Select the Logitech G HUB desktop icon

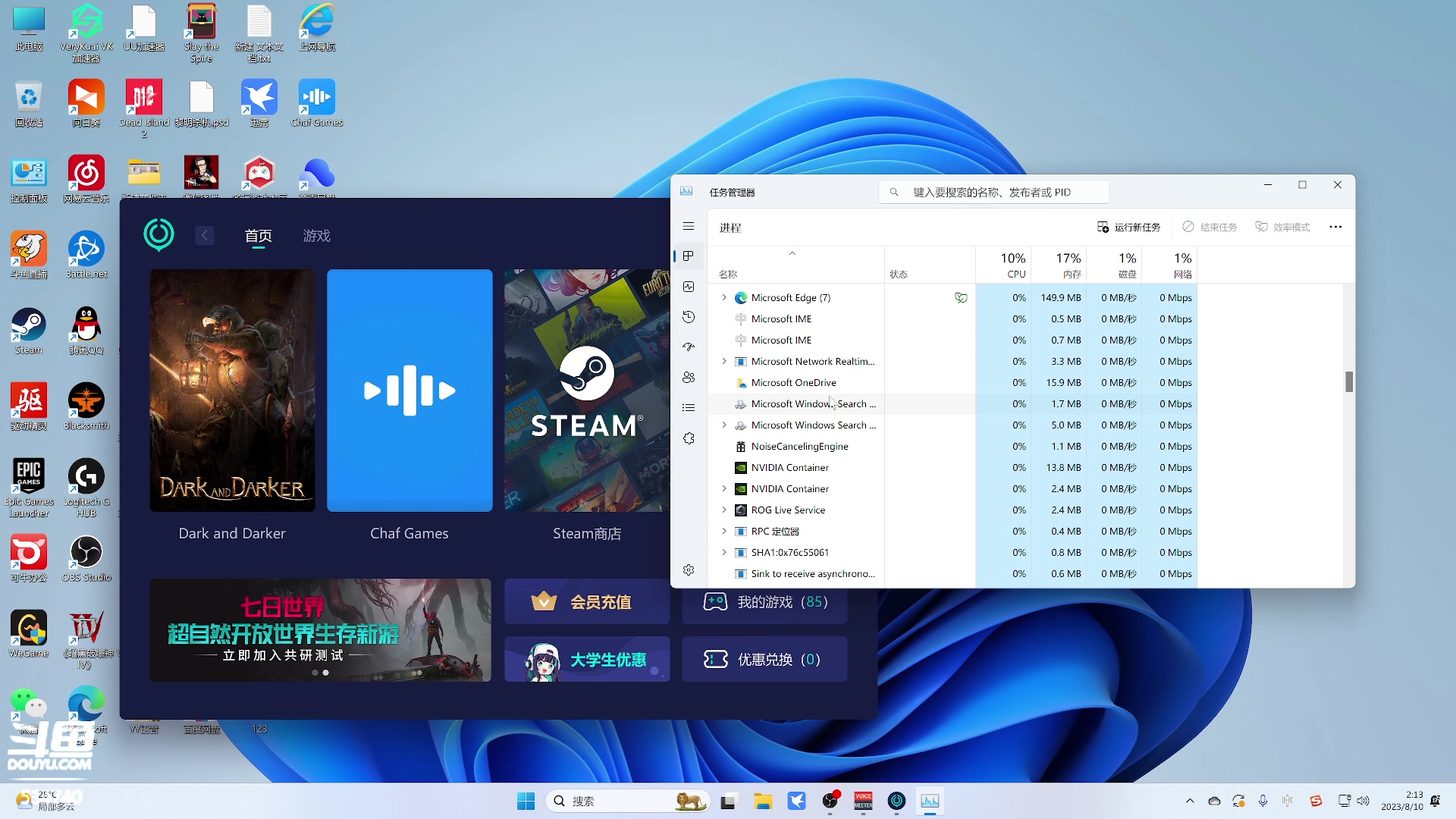(86, 488)
